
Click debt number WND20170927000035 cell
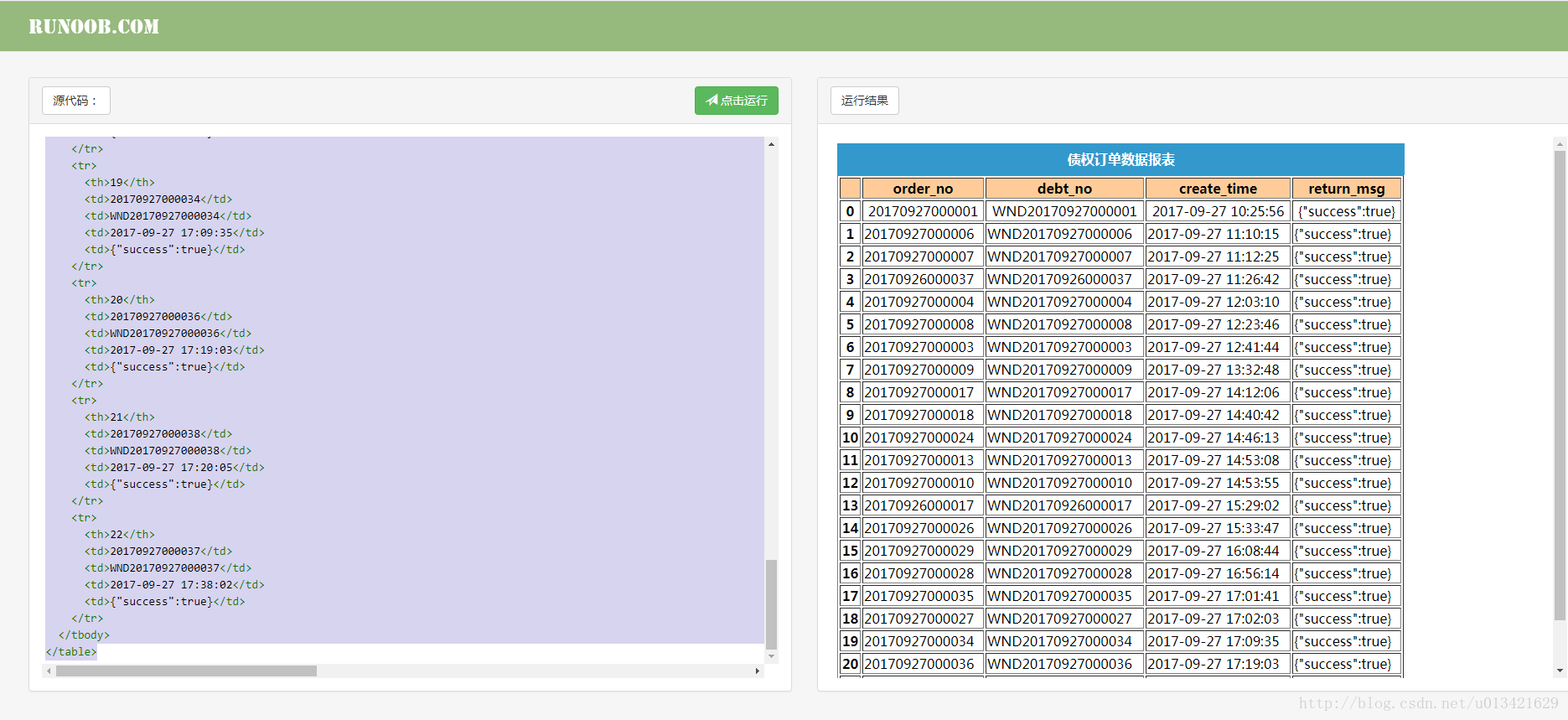coord(1064,596)
